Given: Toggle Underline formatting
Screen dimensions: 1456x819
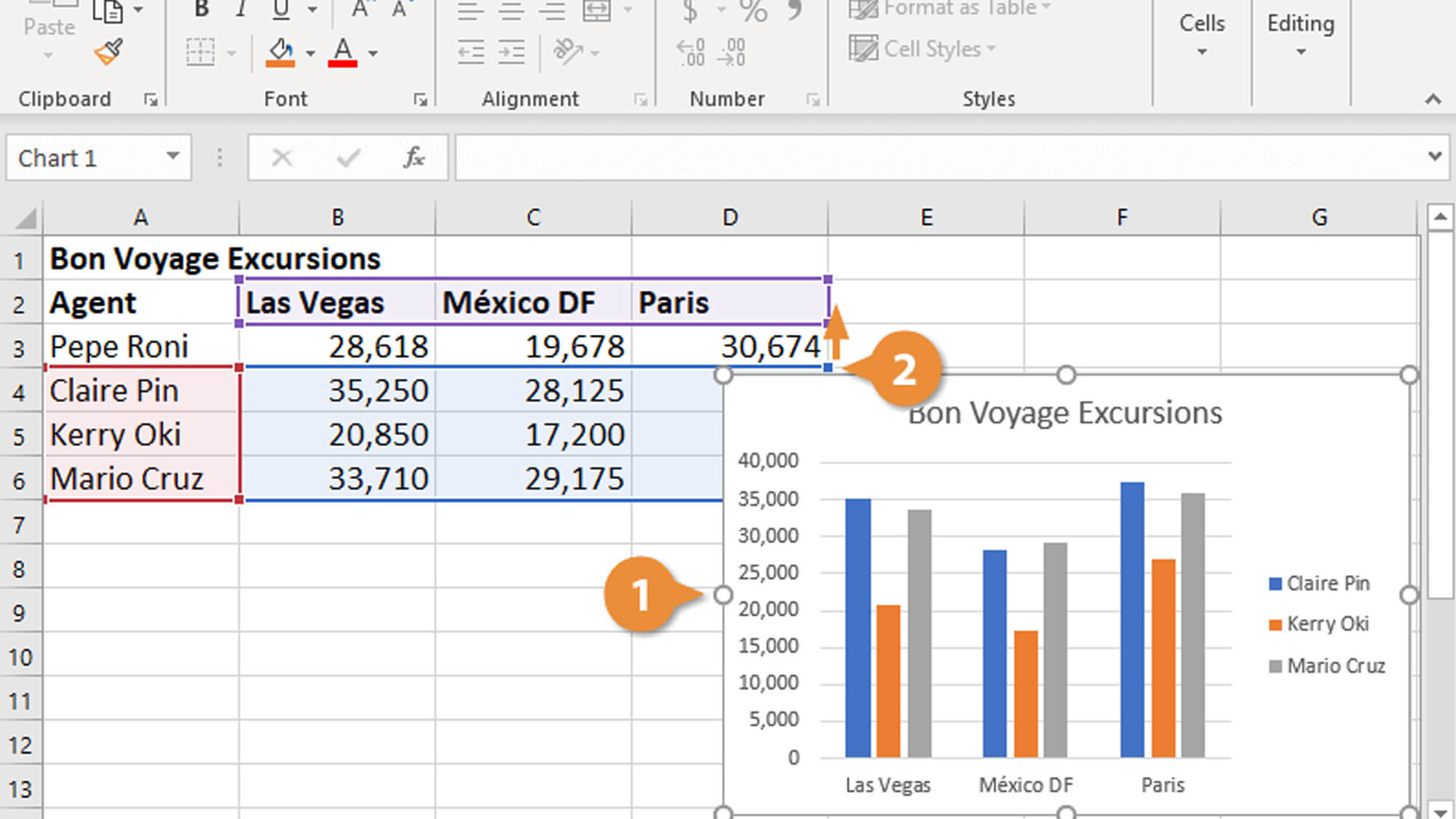Looking at the screenshot, I should coord(280,9).
